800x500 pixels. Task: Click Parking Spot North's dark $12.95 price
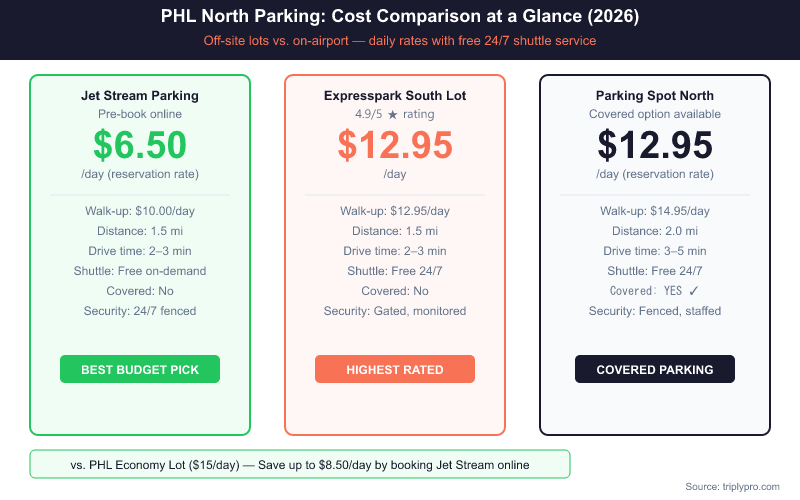(x=655, y=145)
